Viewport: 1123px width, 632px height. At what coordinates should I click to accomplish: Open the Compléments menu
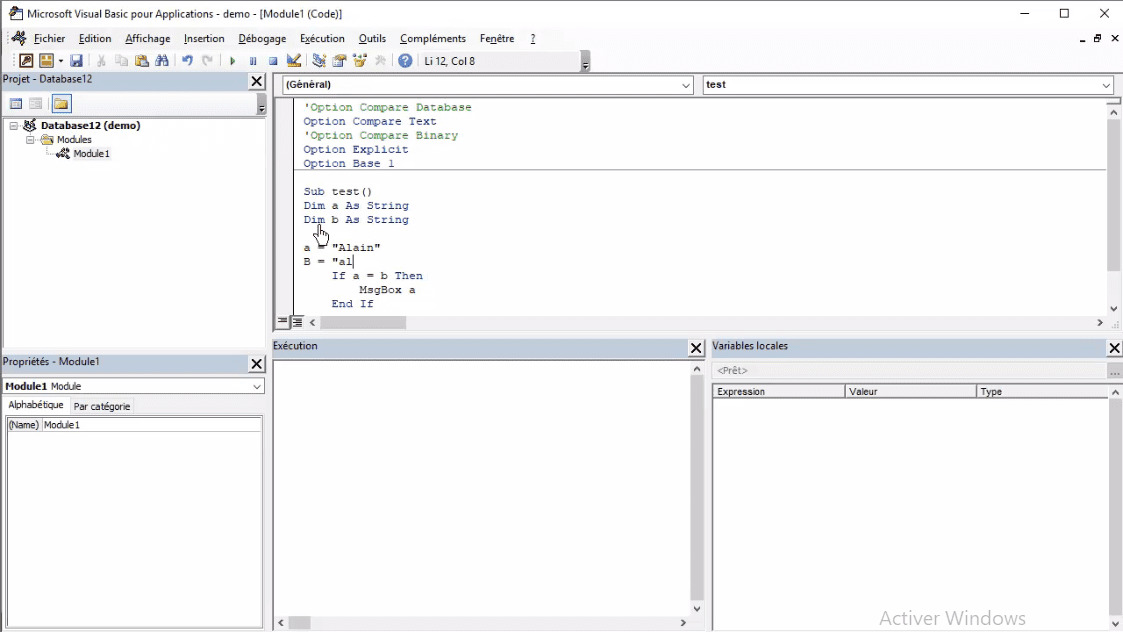point(433,39)
